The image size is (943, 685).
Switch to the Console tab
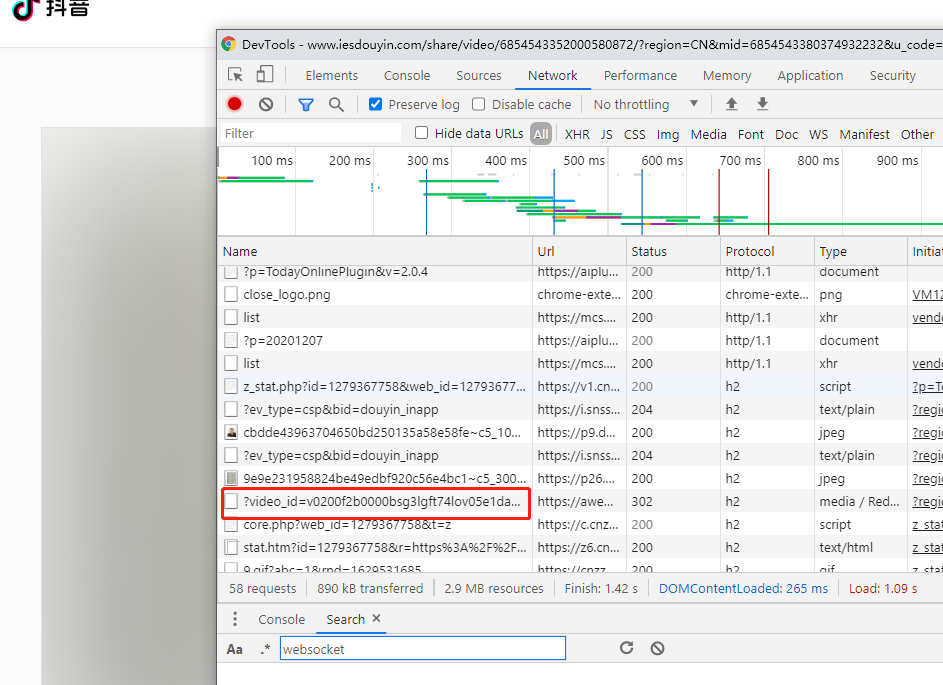(407, 75)
